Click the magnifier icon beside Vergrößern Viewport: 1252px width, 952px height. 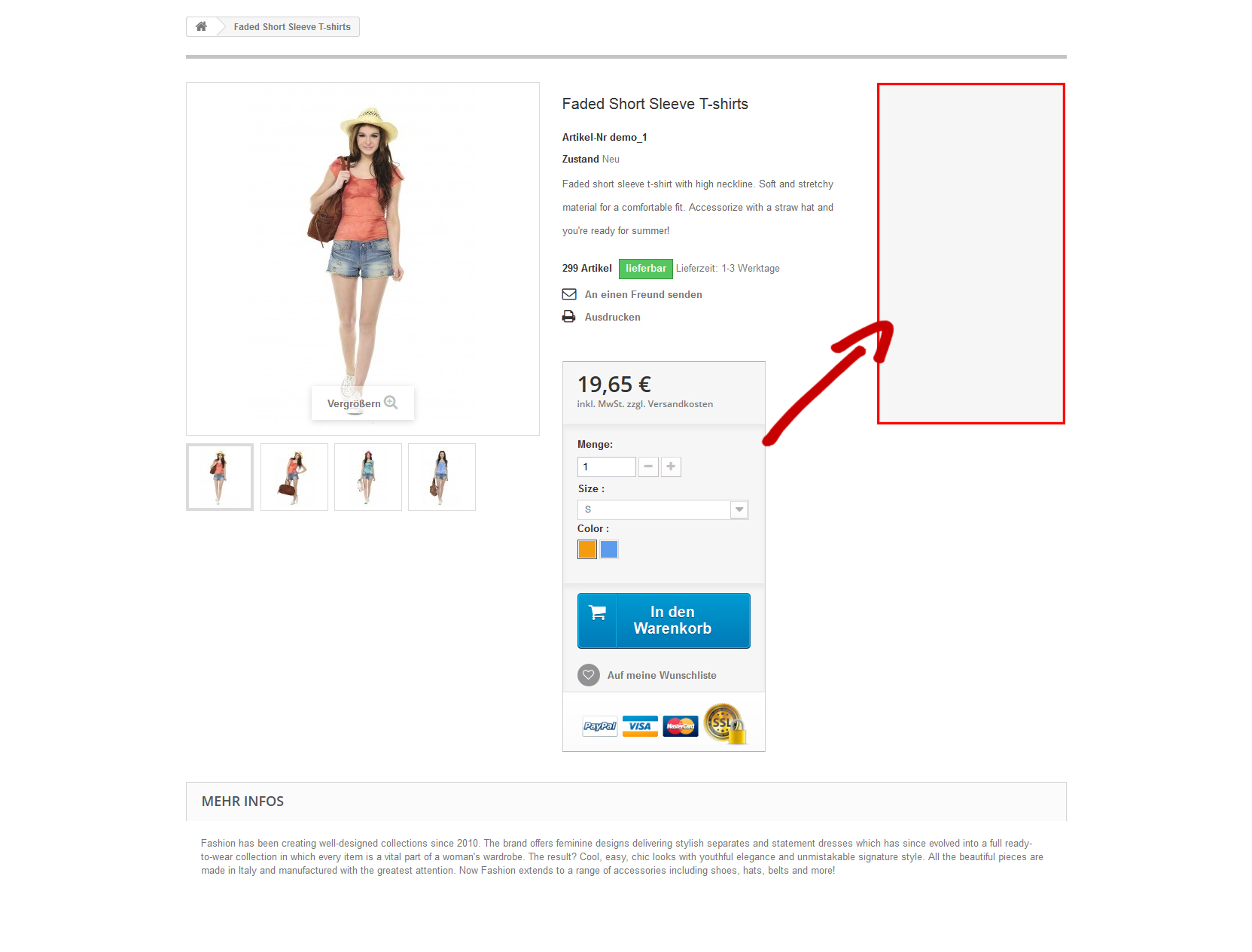[x=391, y=403]
